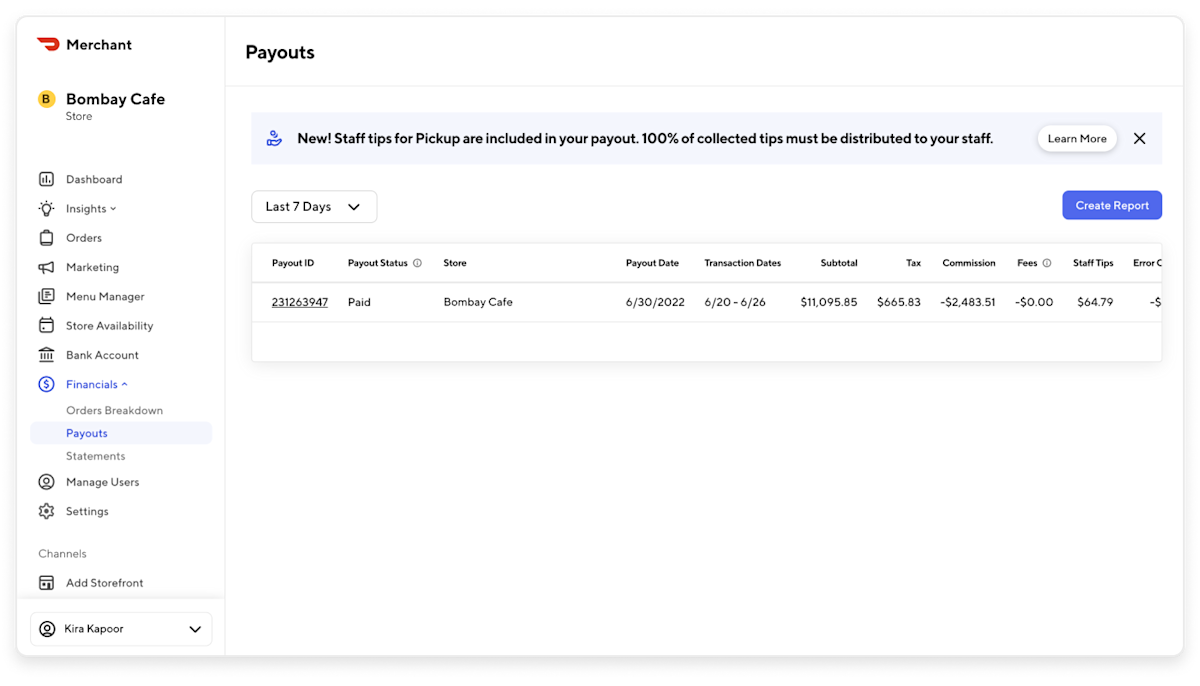The width and height of the screenshot is (1200, 686).
Task: Click the Fees info icon
Action: coord(1047,263)
